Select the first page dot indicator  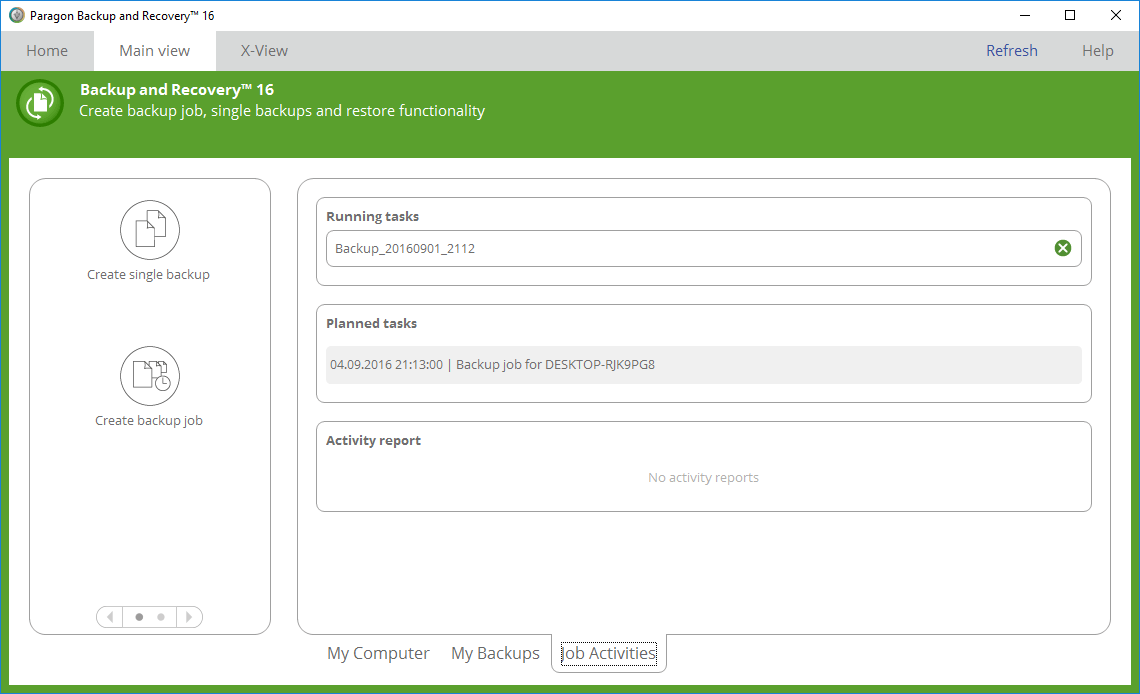tap(139, 617)
